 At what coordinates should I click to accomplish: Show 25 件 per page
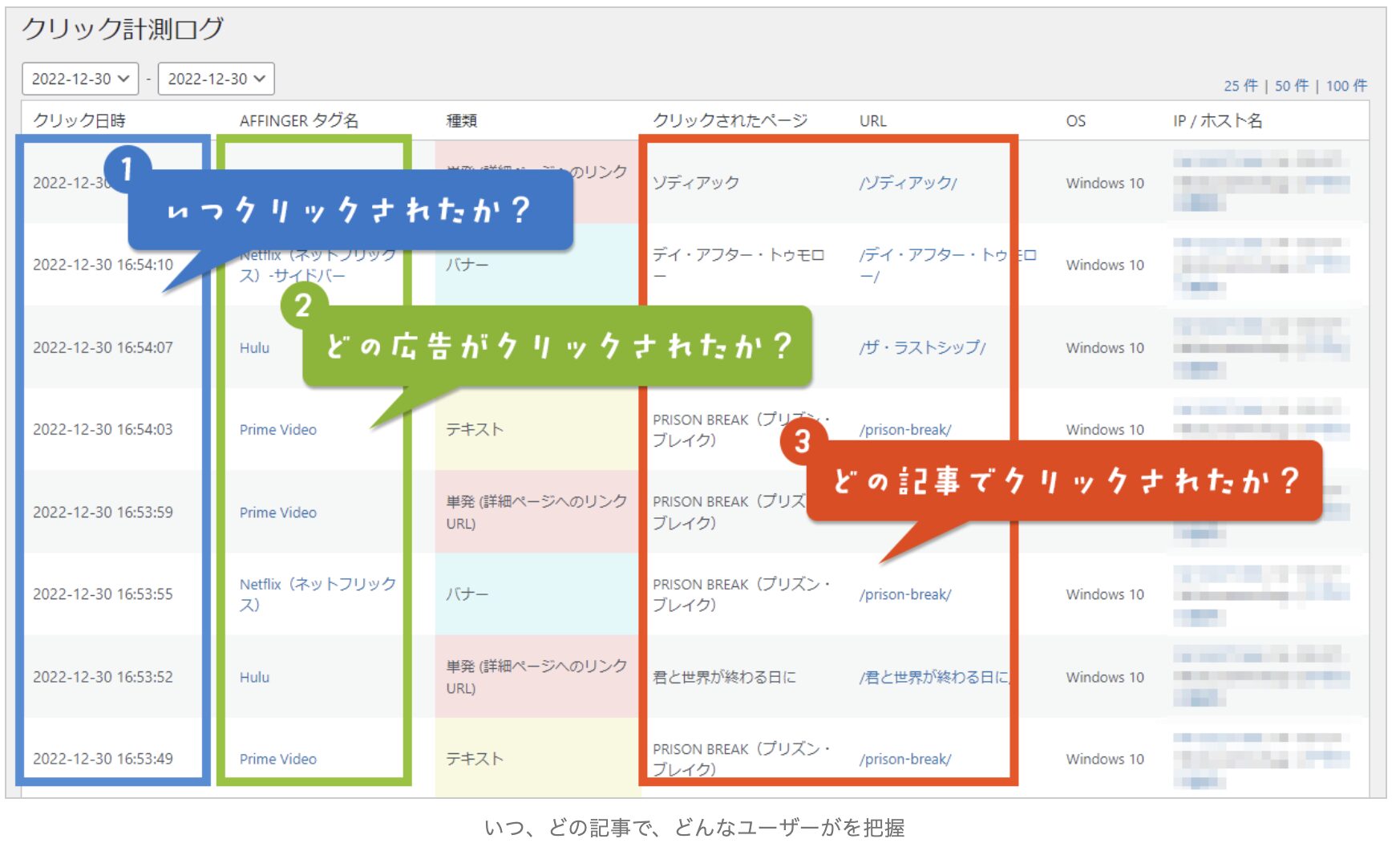click(x=1240, y=86)
